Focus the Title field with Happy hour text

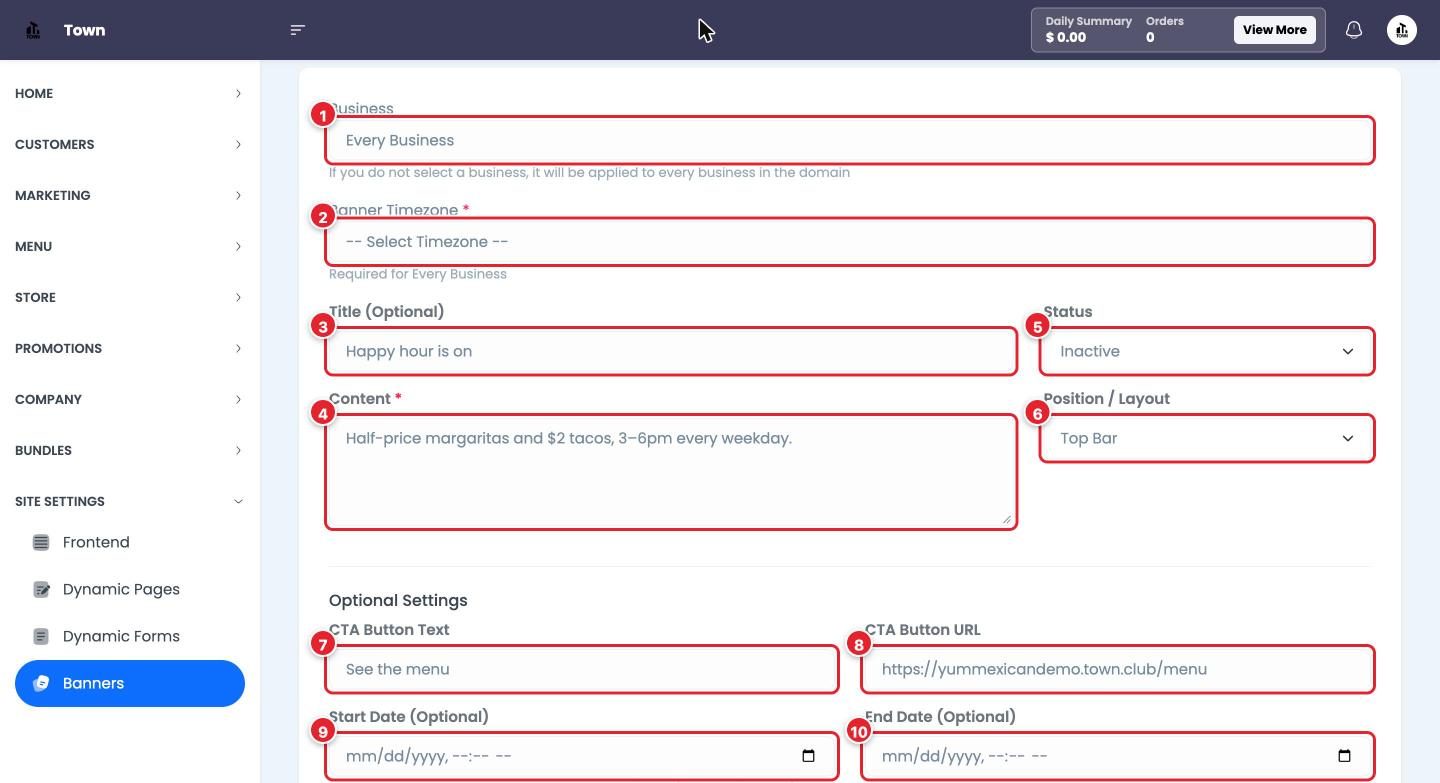[x=671, y=351]
